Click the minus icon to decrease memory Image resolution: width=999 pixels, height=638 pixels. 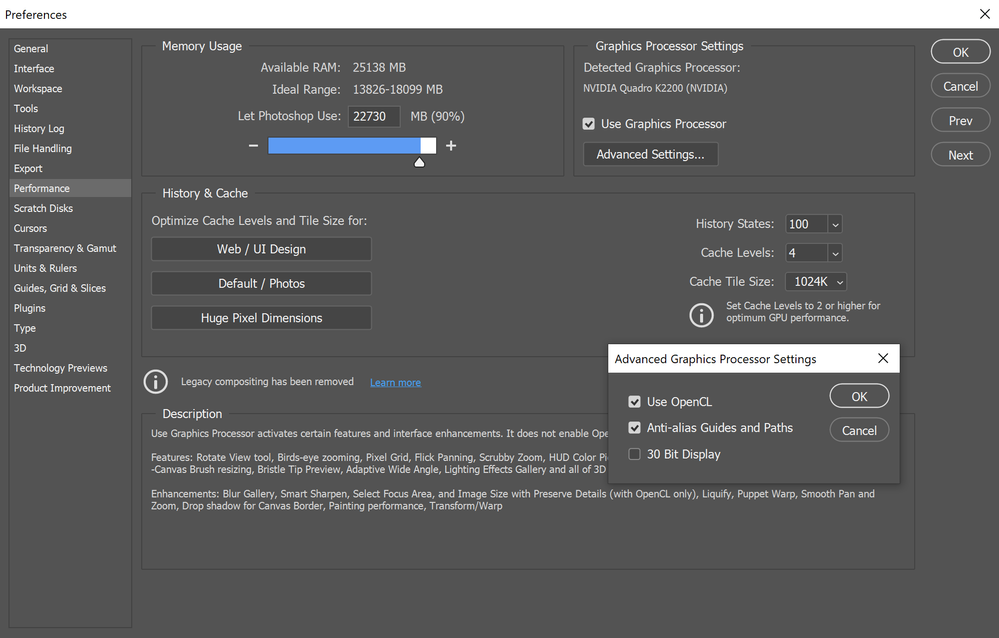254,146
